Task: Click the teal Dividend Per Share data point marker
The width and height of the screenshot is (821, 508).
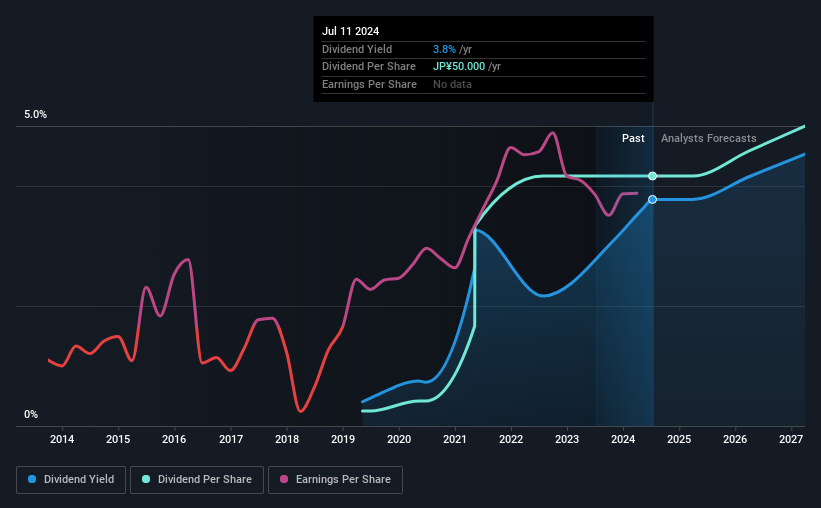Action: [x=652, y=176]
